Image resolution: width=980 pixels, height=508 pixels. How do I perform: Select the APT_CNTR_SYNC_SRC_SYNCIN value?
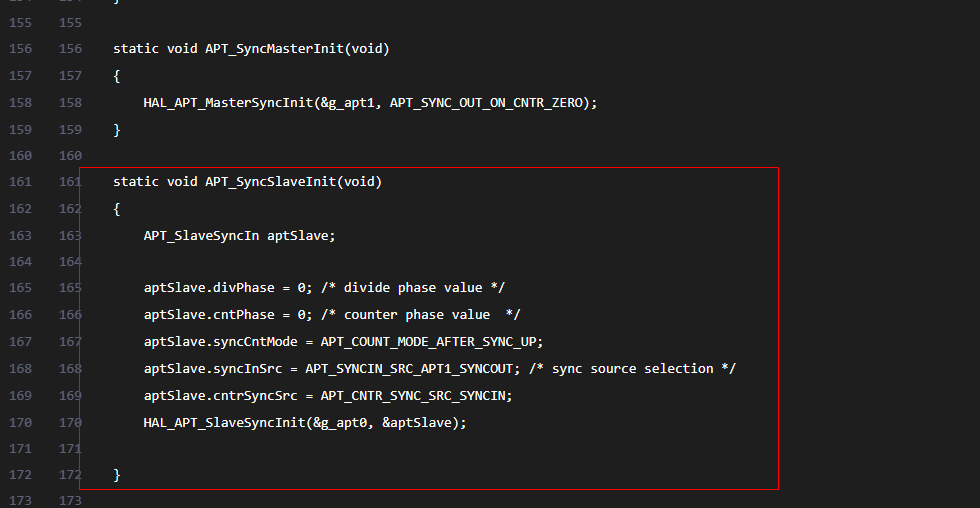click(416, 396)
